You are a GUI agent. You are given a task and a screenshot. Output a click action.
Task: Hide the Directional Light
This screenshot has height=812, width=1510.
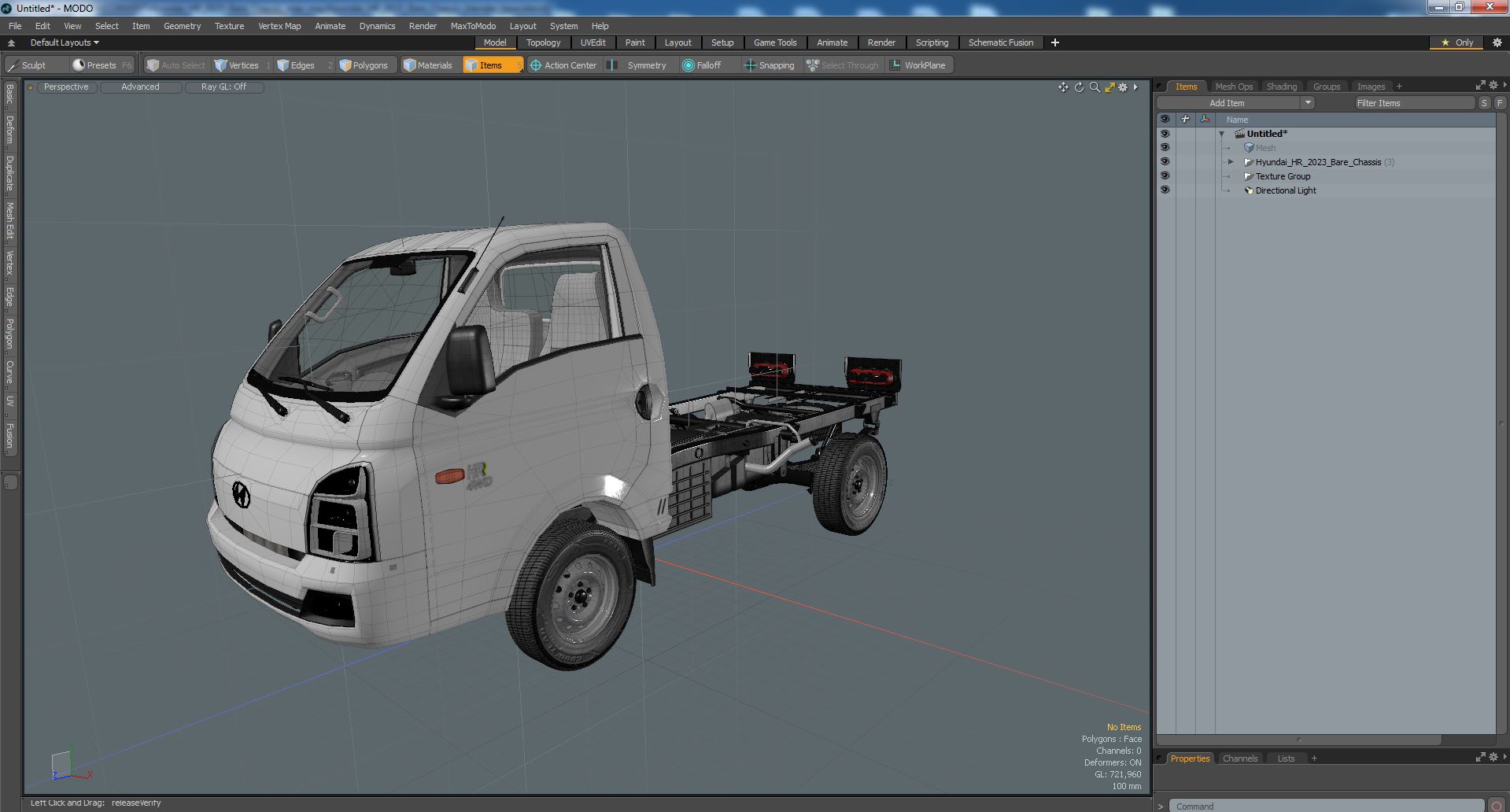[x=1165, y=190]
